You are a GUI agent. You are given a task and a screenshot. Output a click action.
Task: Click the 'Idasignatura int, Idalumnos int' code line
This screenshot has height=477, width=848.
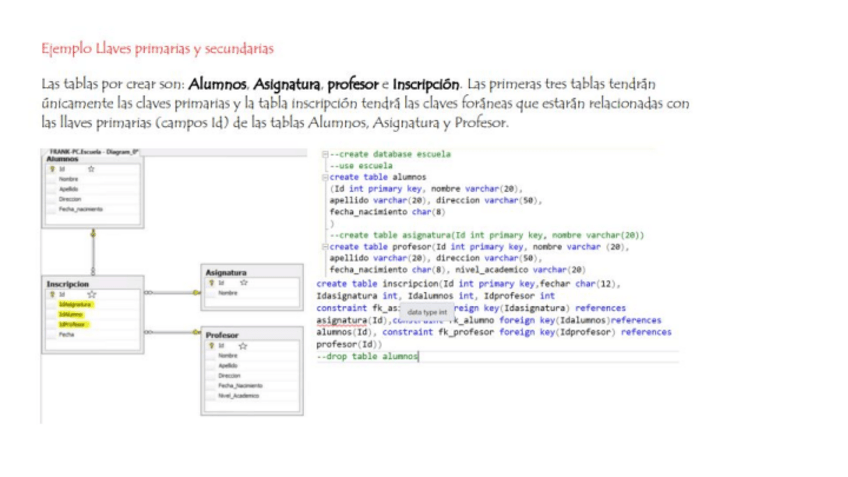436,296
